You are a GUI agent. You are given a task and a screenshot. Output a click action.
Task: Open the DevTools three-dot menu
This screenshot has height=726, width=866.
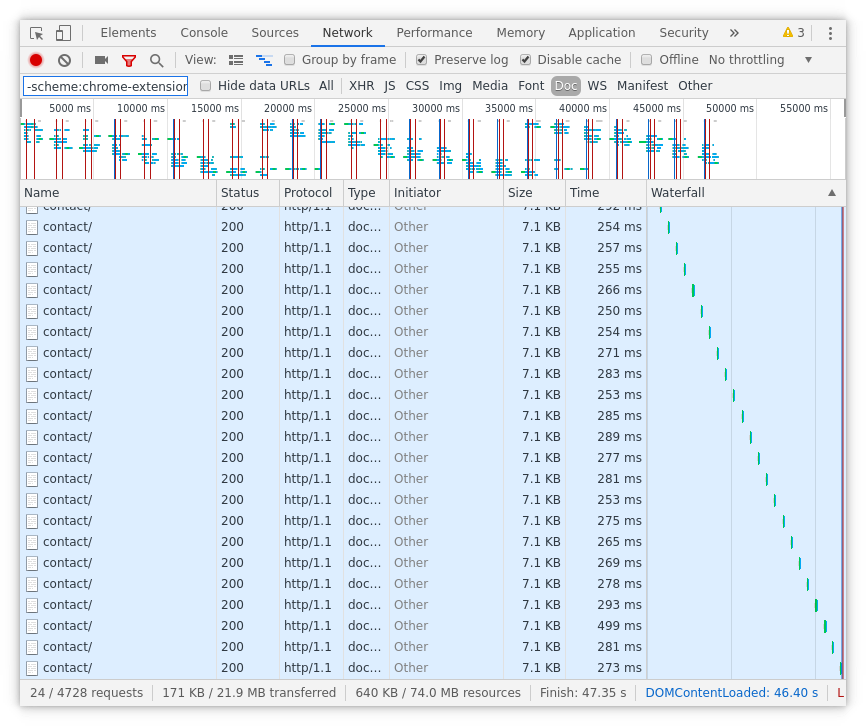[x=830, y=33]
